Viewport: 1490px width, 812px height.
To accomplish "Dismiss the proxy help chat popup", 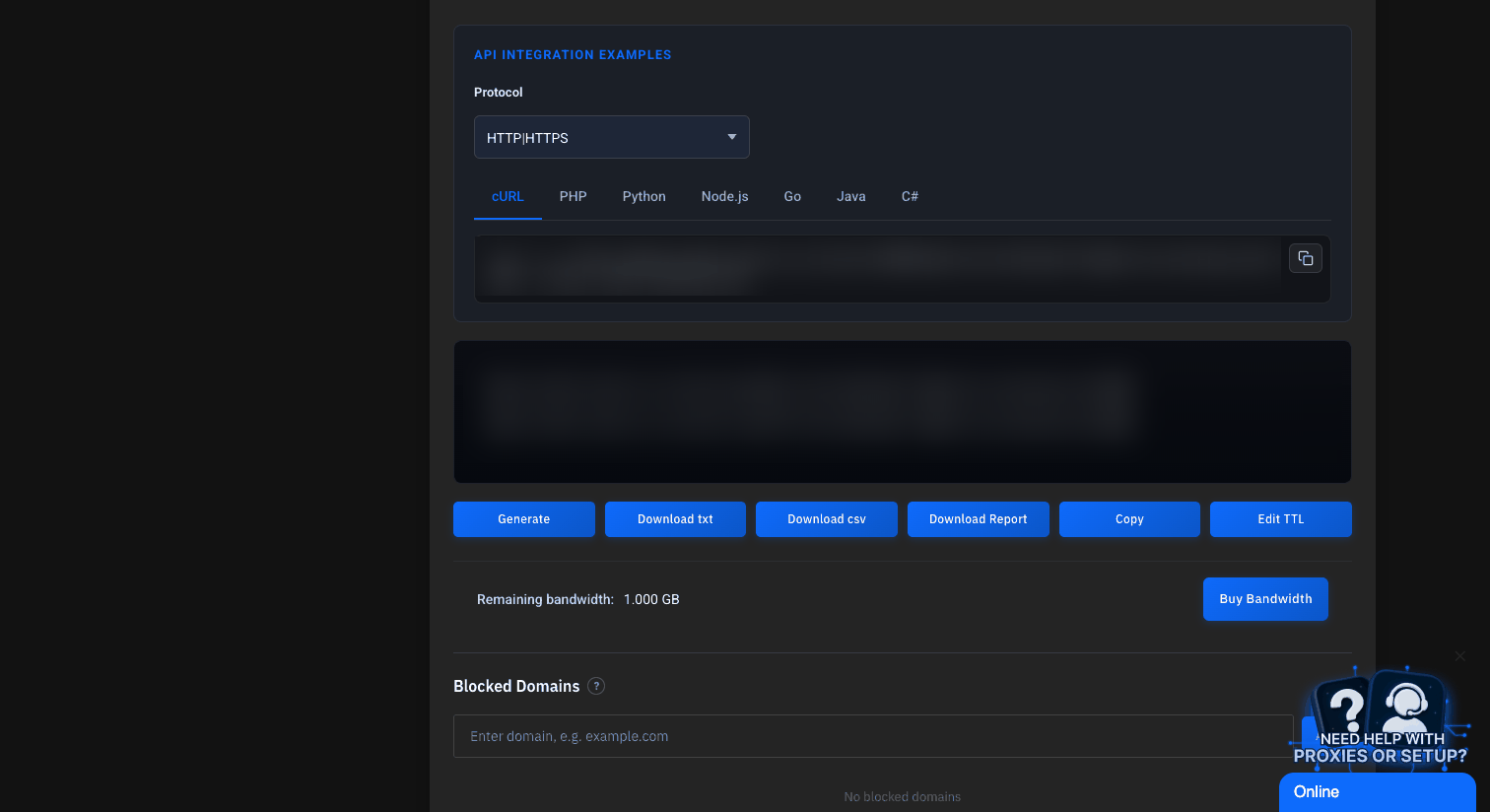I will (x=1460, y=656).
